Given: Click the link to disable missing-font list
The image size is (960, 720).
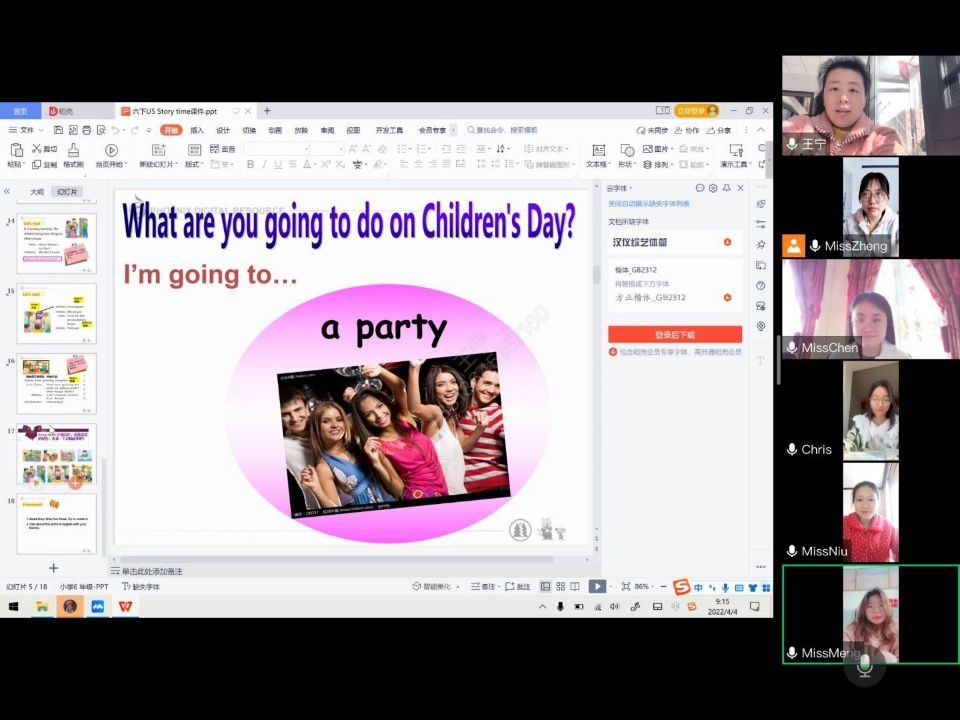Looking at the screenshot, I should click(648, 203).
